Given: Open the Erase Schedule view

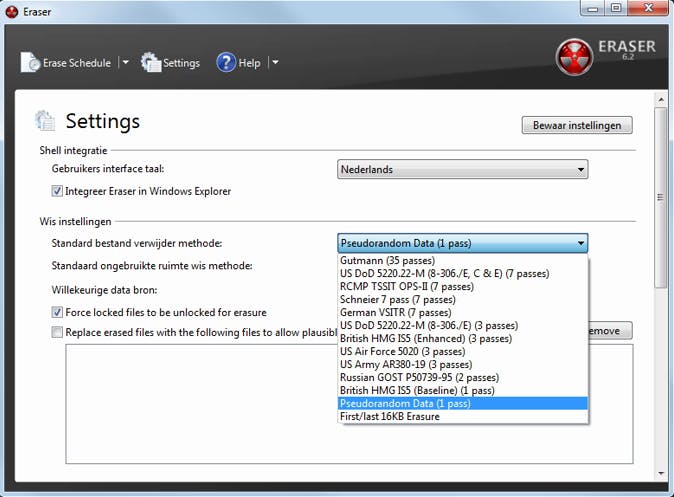Looking at the screenshot, I should 77,63.
